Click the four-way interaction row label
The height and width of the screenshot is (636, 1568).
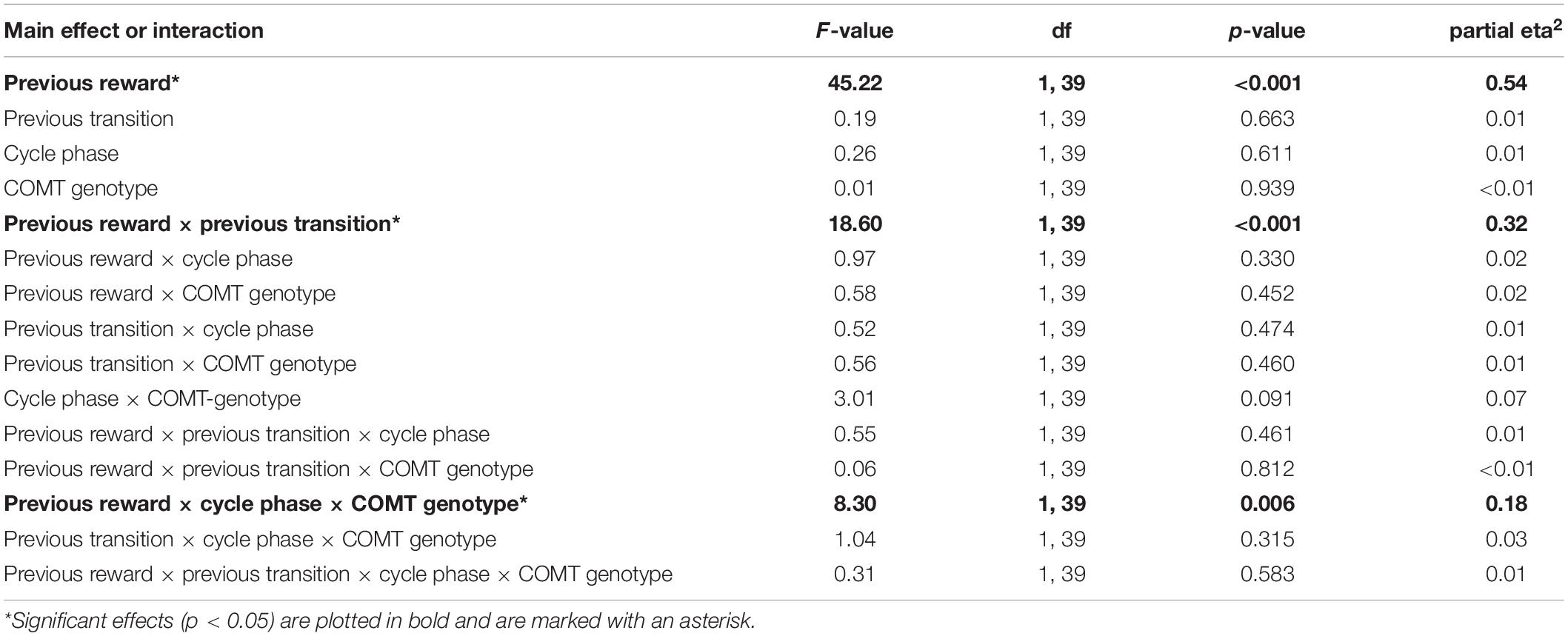click(338, 574)
